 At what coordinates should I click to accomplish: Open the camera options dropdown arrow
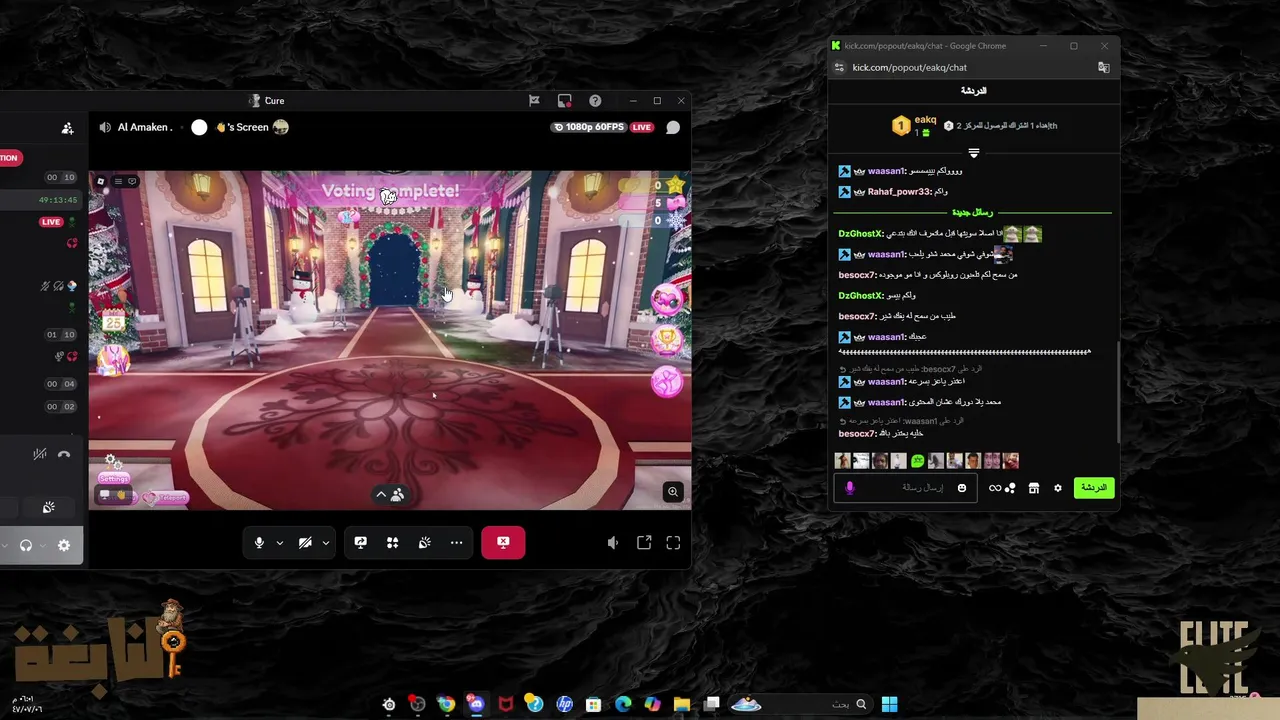tap(325, 543)
